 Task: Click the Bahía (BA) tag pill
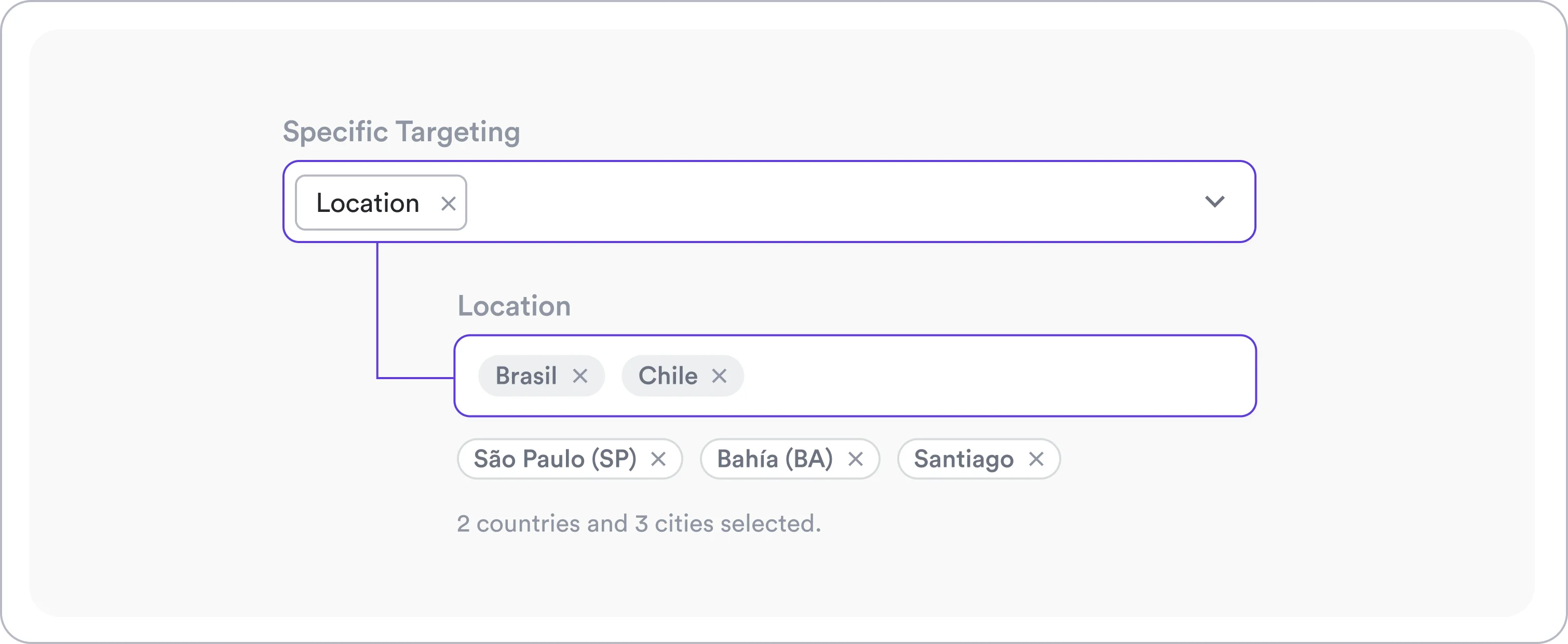(775, 460)
